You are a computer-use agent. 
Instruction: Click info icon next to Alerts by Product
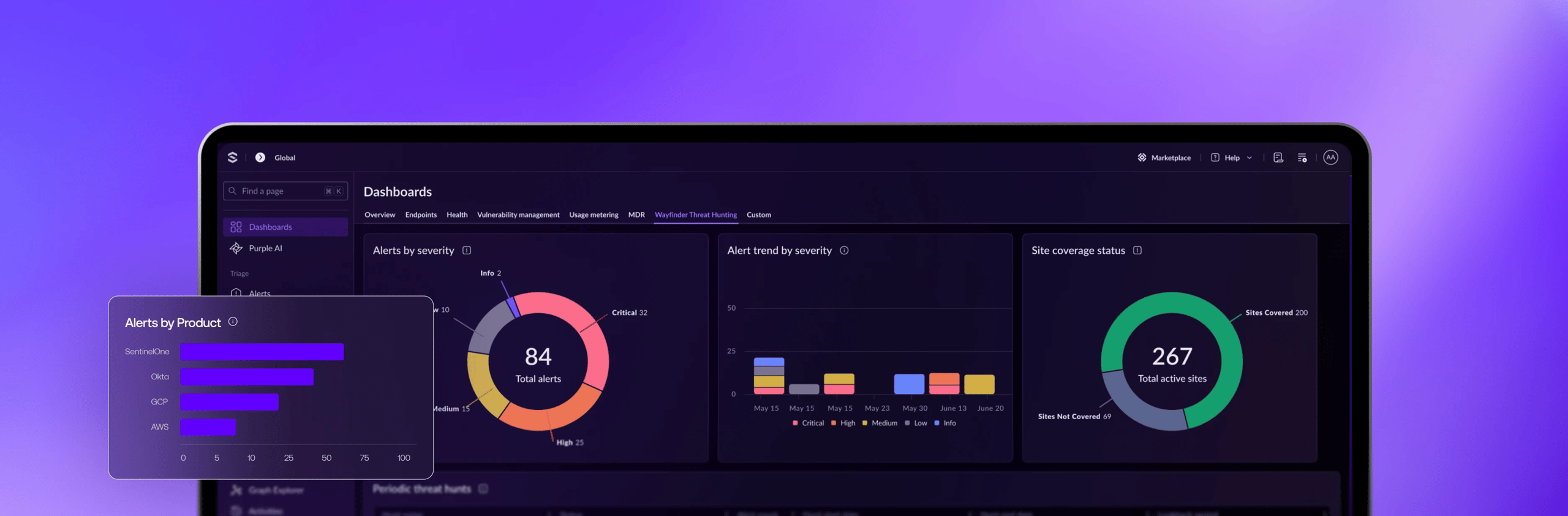click(233, 322)
